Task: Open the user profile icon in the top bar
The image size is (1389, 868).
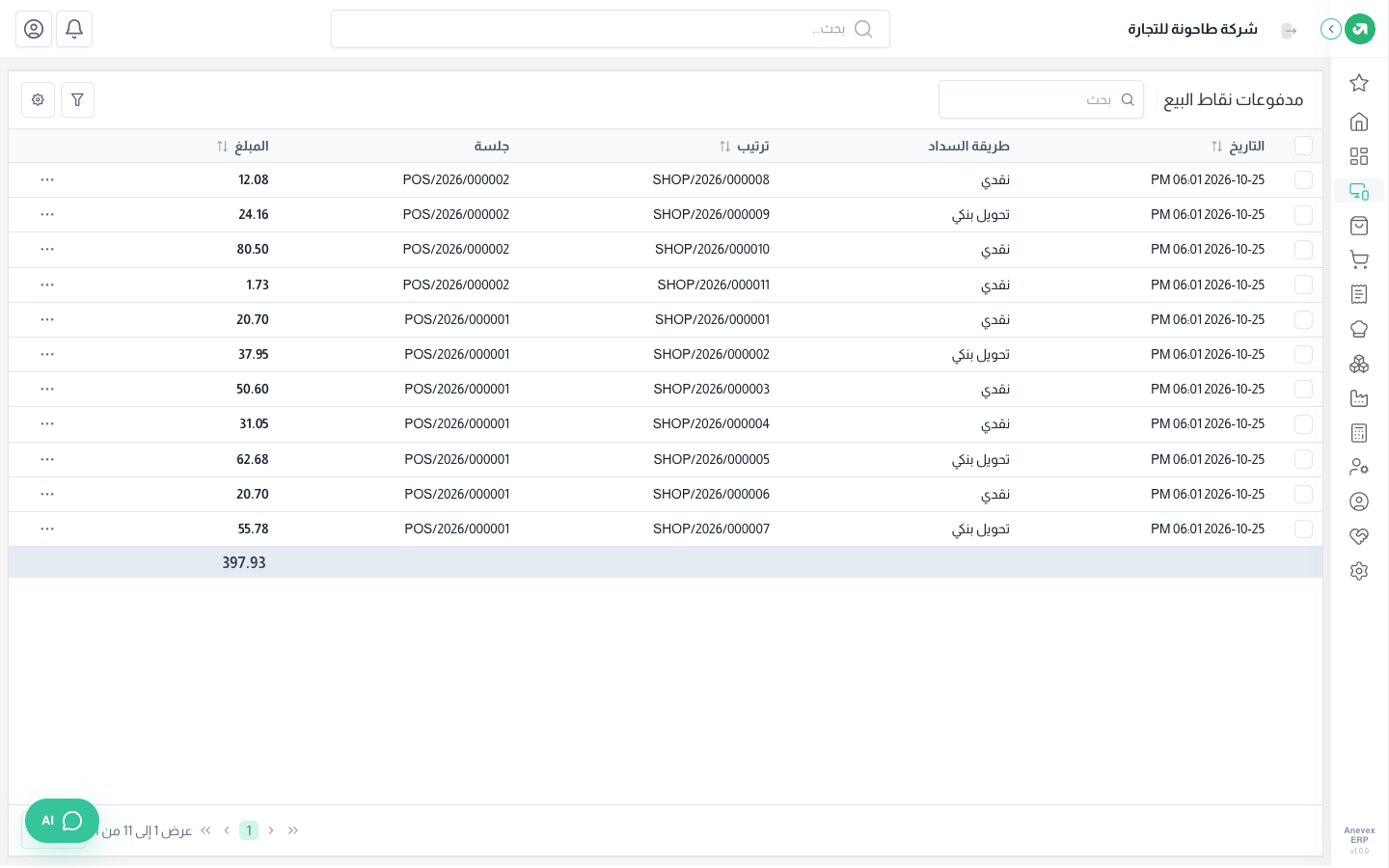Action: point(34,29)
